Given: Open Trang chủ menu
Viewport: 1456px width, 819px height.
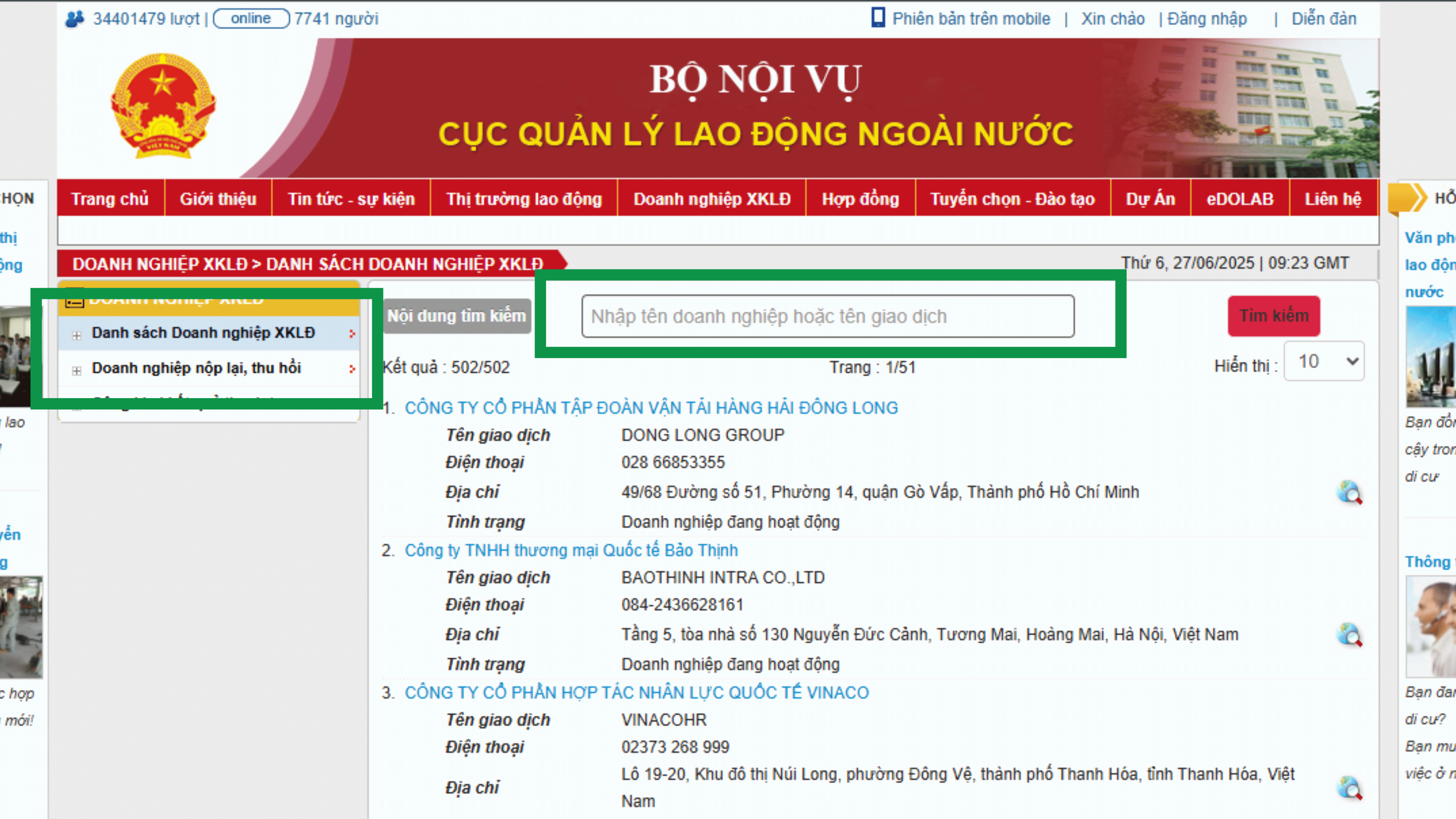Looking at the screenshot, I should [110, 199].
